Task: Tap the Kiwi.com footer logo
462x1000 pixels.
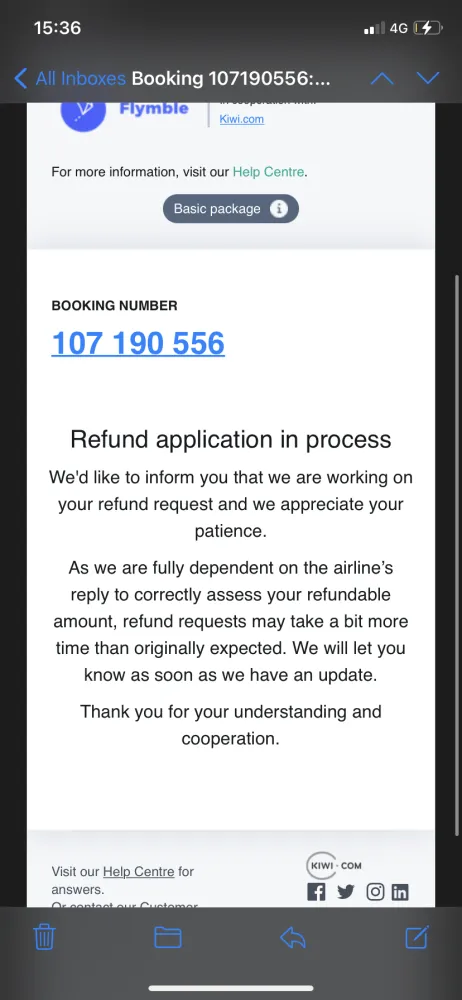Action: tap(334, 865)
